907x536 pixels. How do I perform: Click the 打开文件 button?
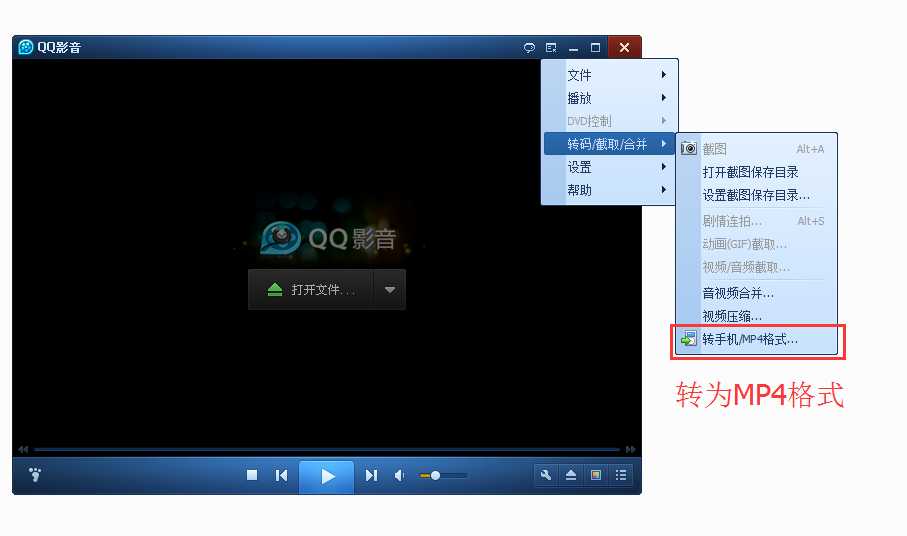[x=311, y=290]
